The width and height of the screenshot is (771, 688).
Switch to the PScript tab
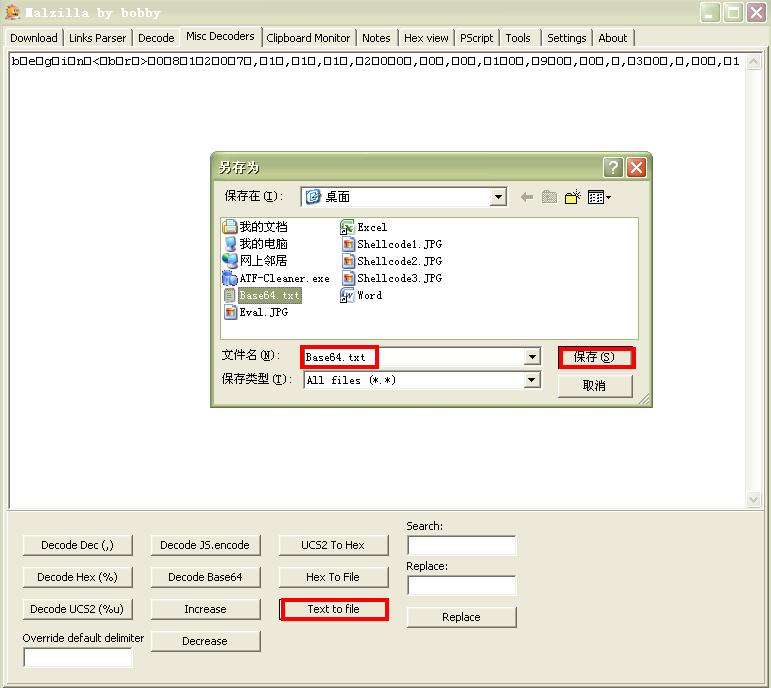tap(476, 38)
